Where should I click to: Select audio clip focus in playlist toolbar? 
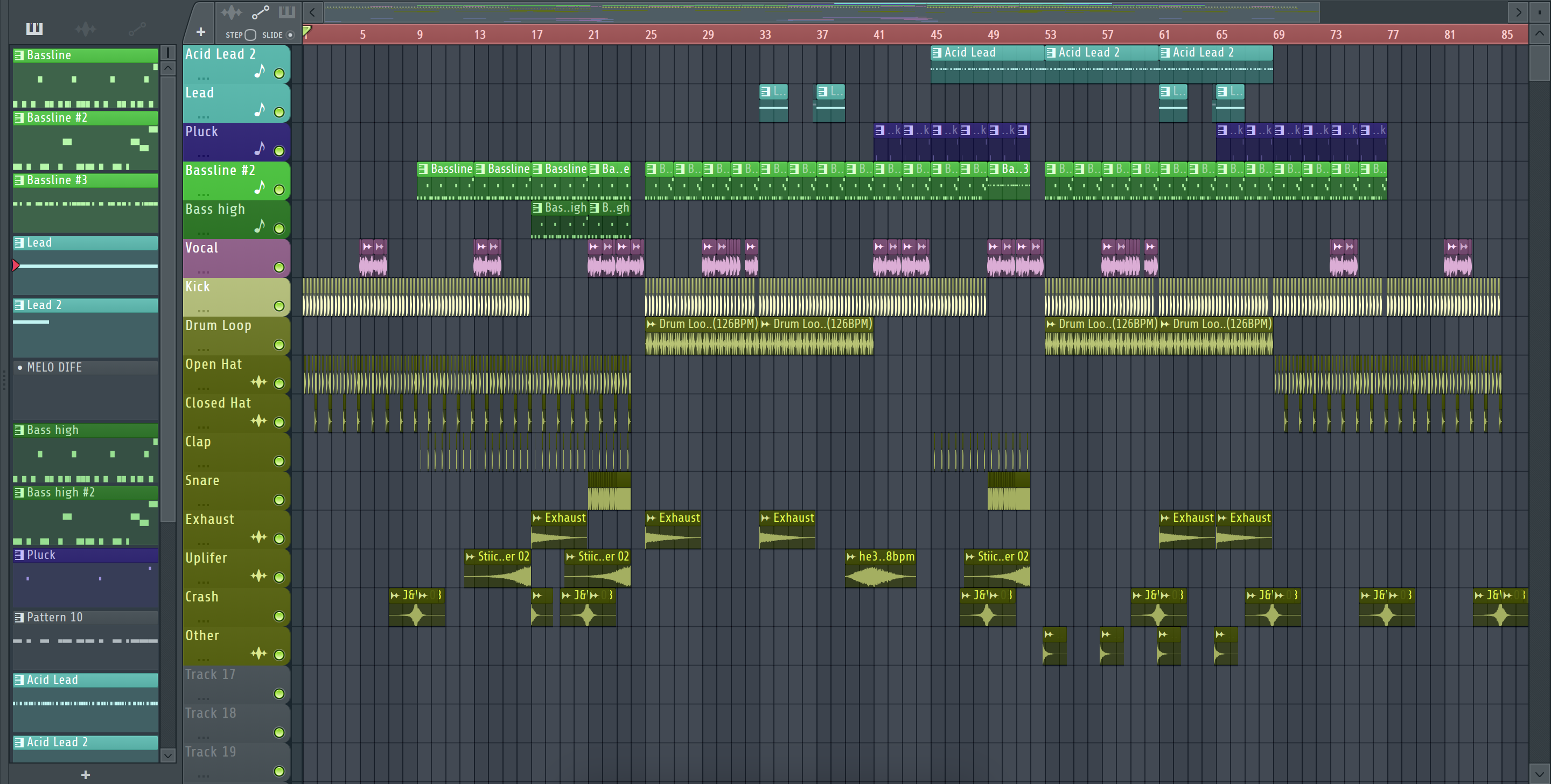[x=231, y=12]
